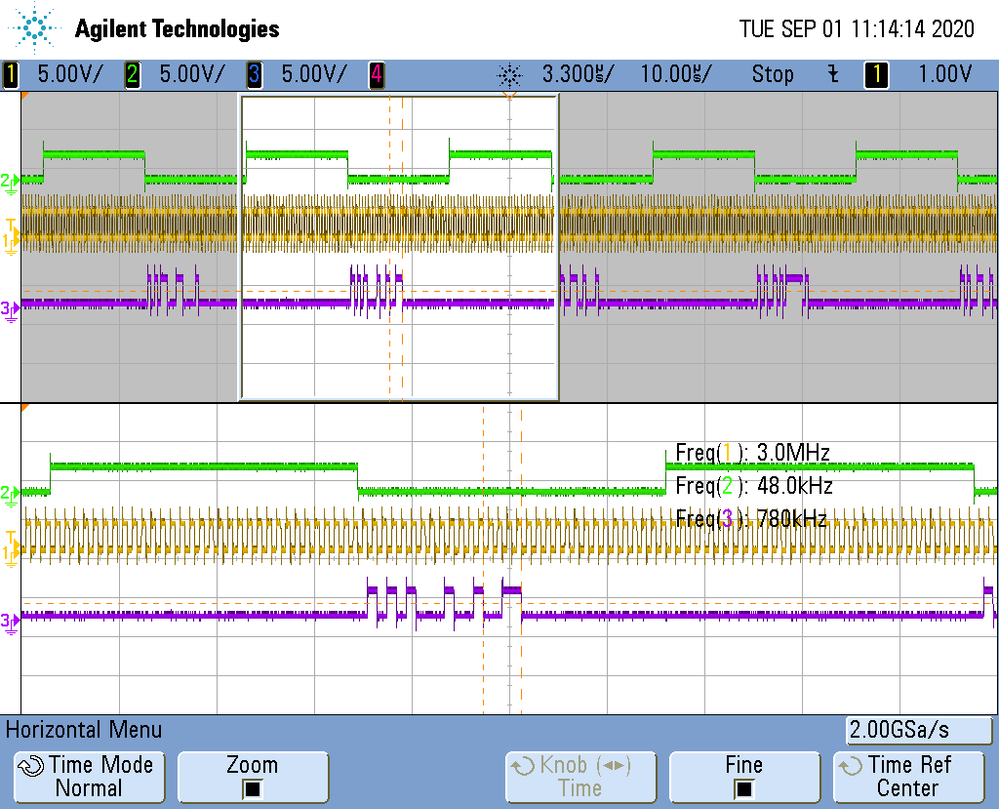Viewport: 999px width, 809px height.
Task: Click the 3.300 µs delay value
Action: pos(577,75)
